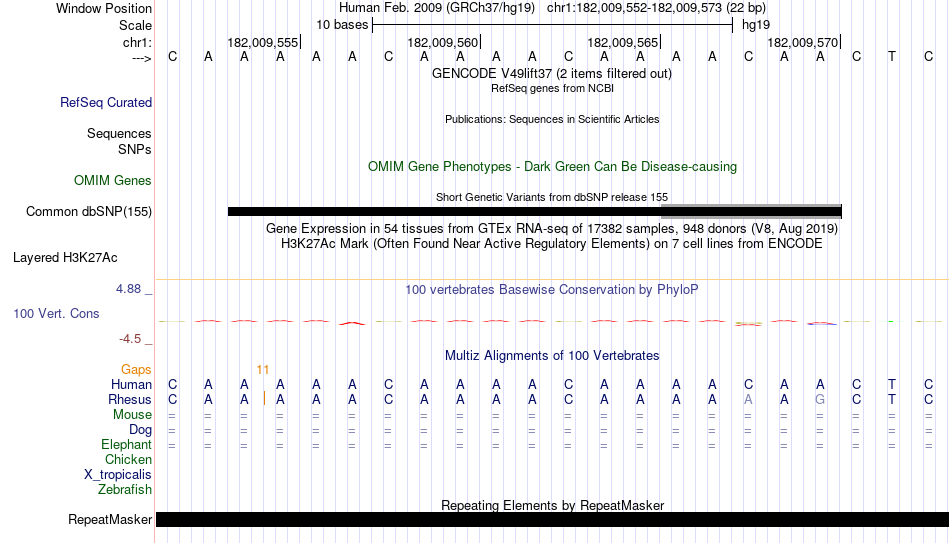Select the Human species row label

131,385
